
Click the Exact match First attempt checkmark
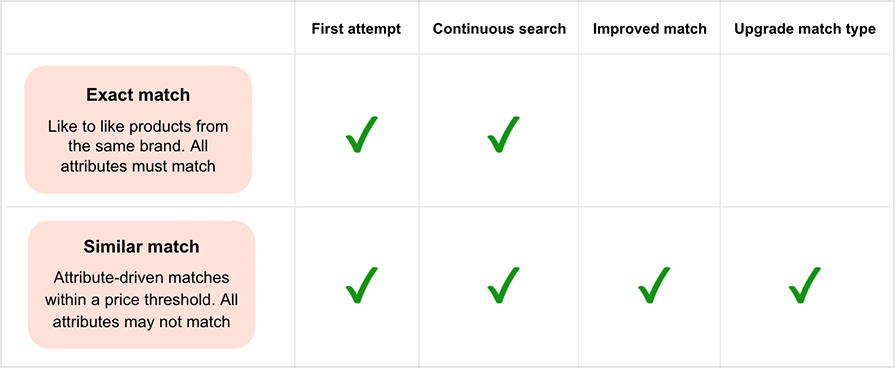coord(361,135)
